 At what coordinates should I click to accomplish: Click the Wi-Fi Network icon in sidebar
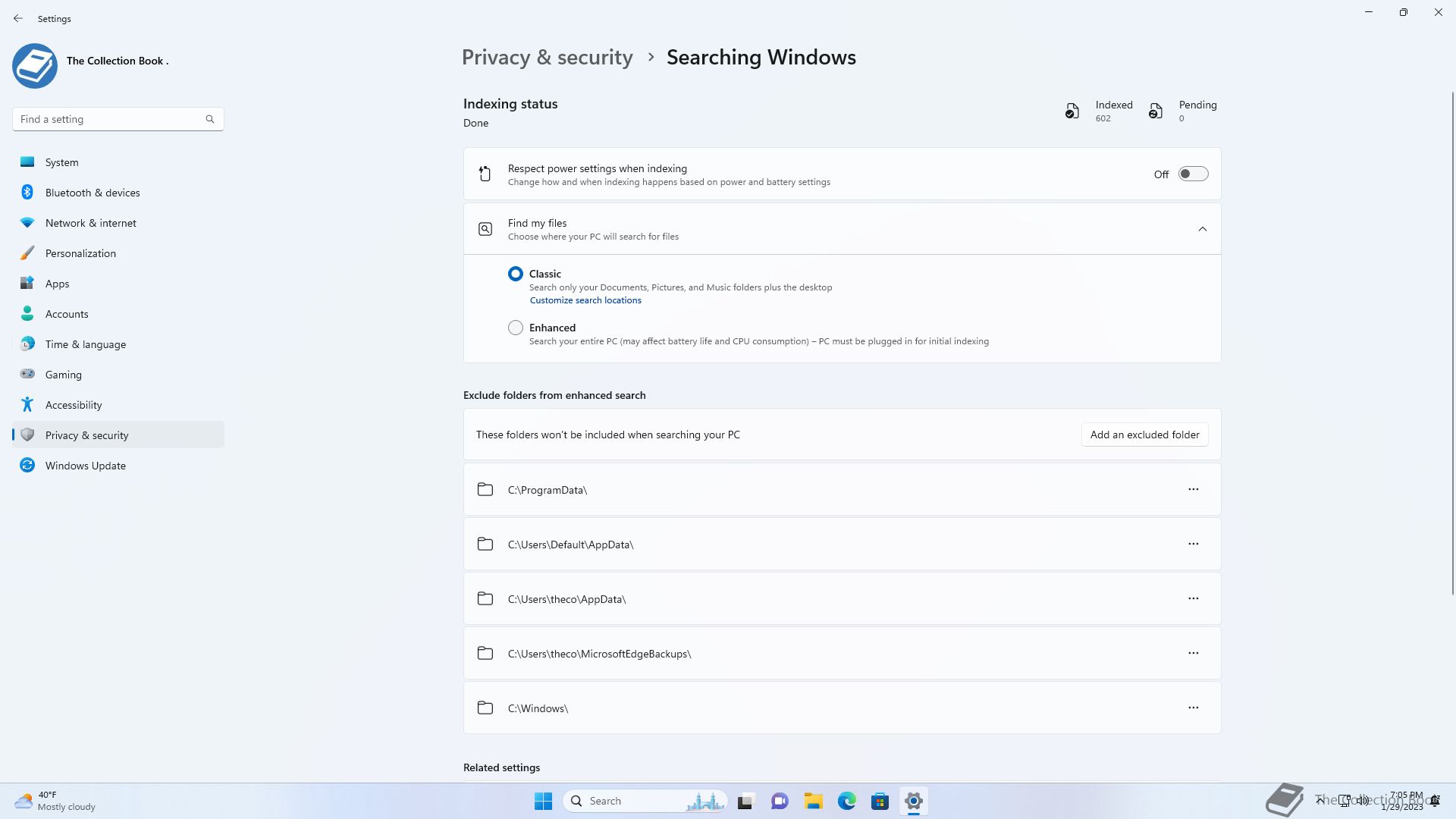tap(27, 223)
